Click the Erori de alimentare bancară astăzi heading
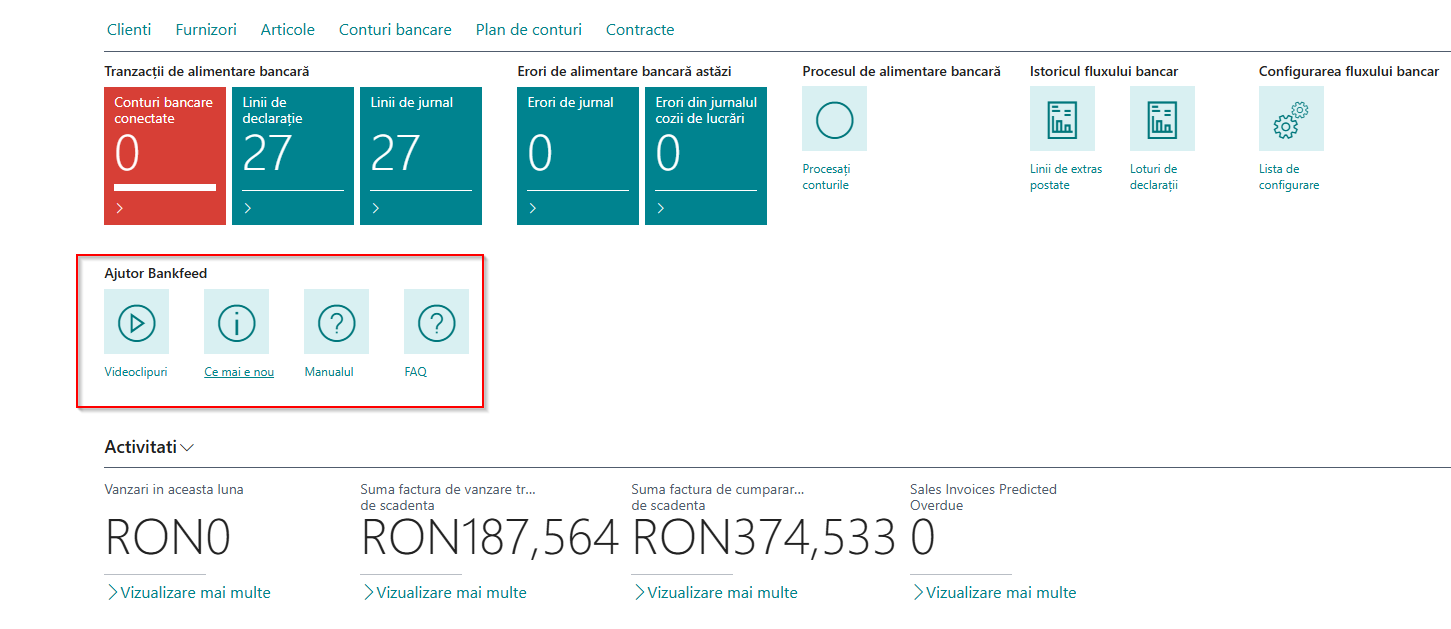This screenshot has width=1451, height=629. (624, 71)
